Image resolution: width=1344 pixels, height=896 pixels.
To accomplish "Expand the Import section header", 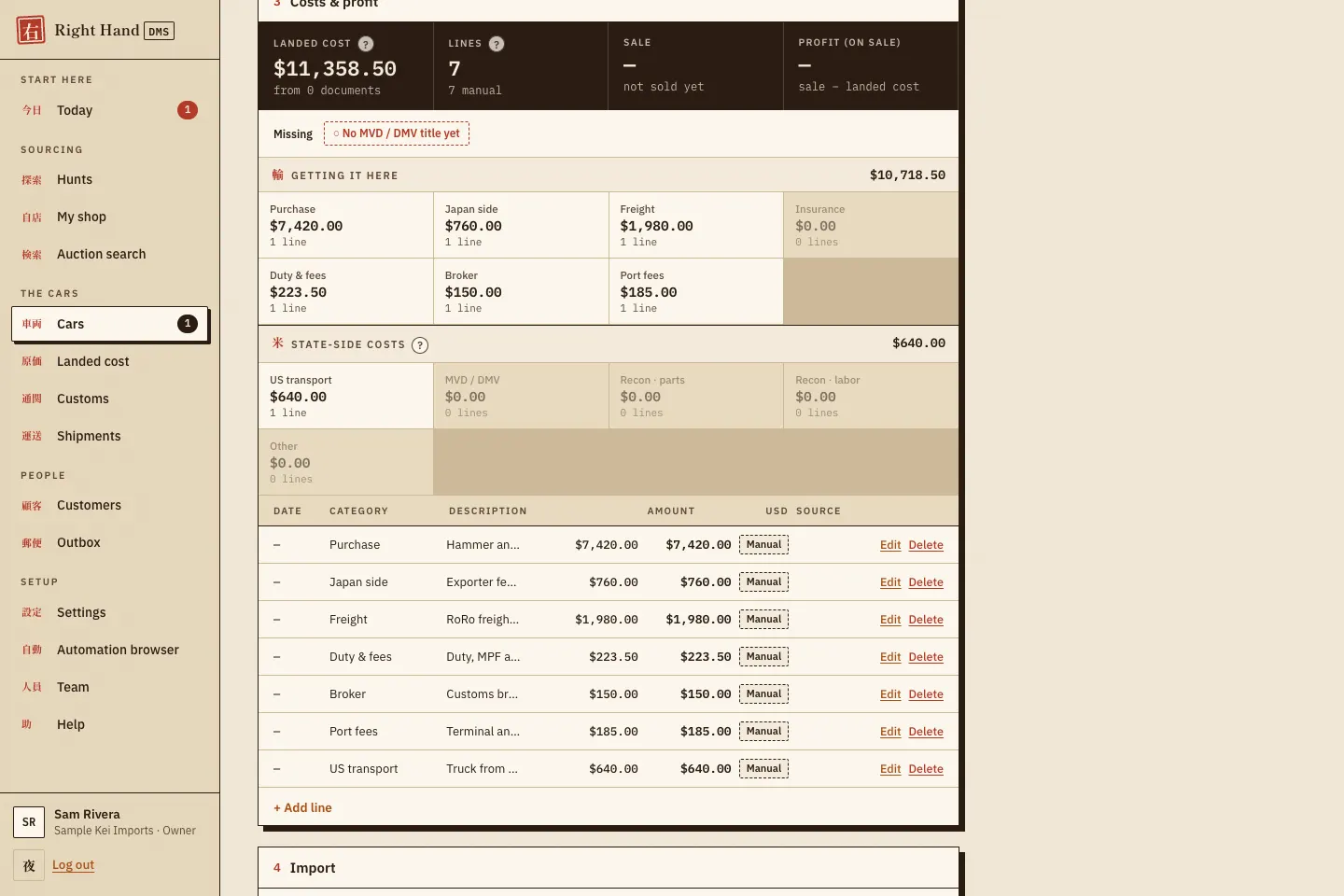I will click(x=609, y=868).
